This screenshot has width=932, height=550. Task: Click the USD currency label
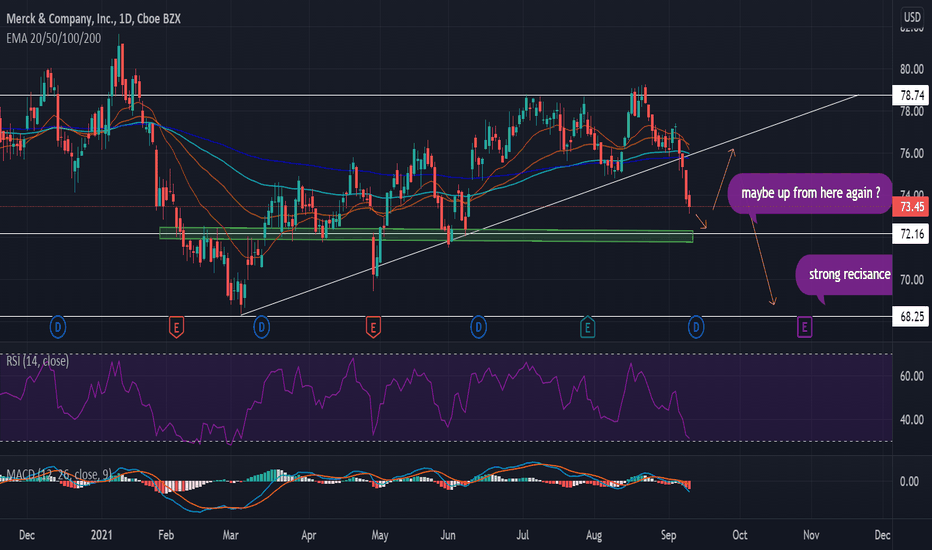[x=912, y=17]
